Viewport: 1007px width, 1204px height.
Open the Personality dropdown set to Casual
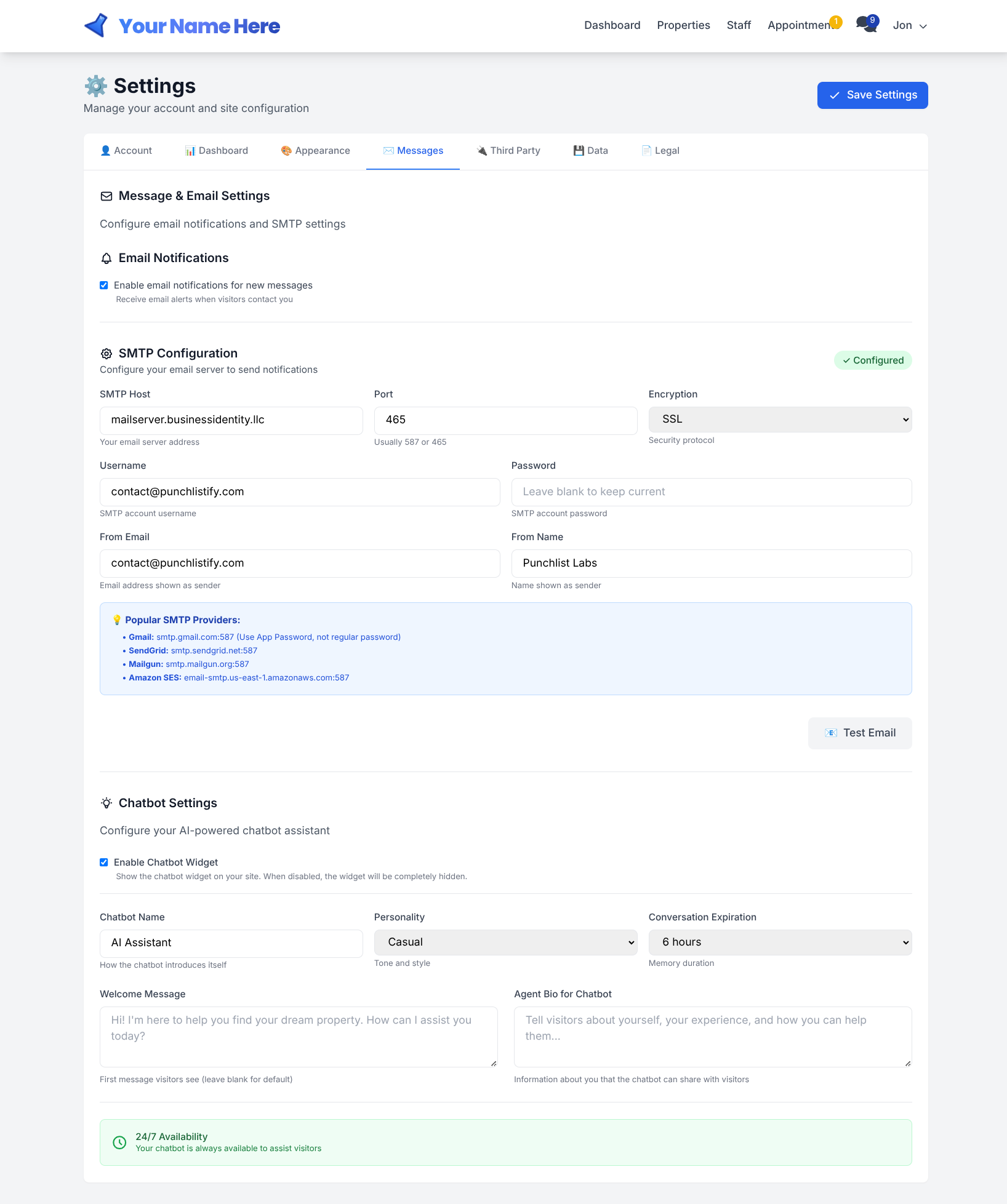[x=505, y=942]
